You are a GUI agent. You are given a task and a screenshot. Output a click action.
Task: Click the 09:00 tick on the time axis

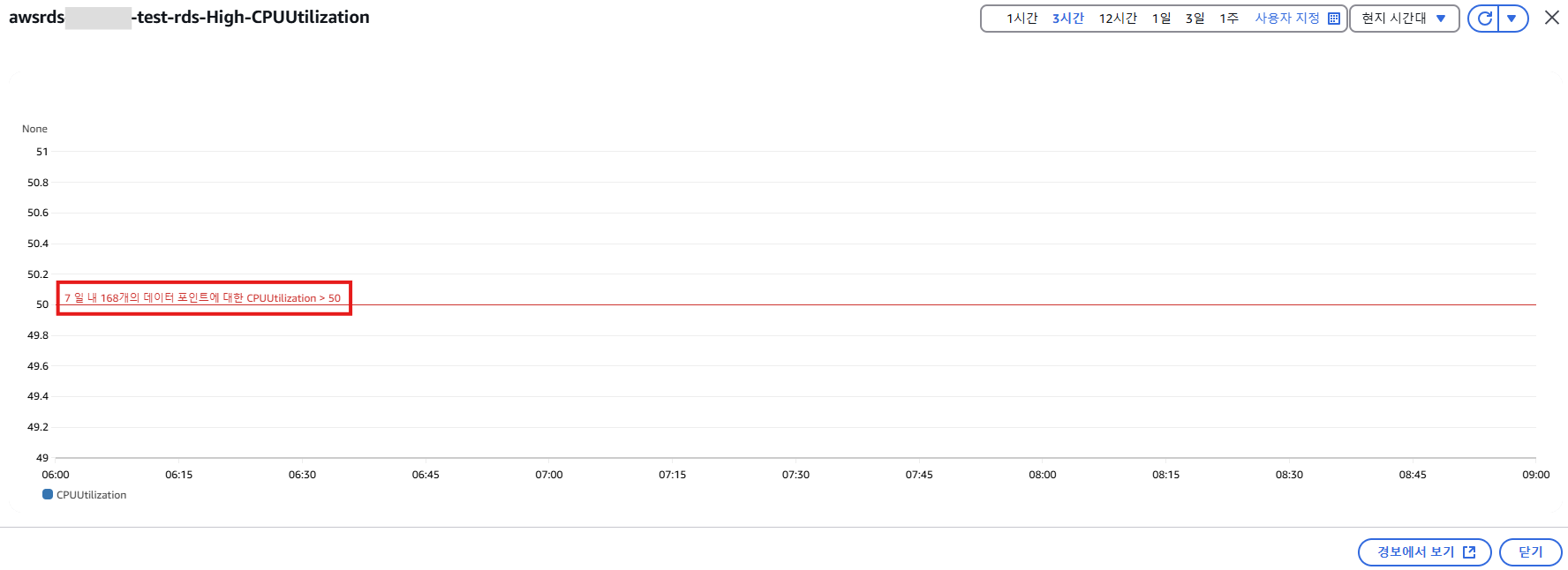[x=1535, y=475]
